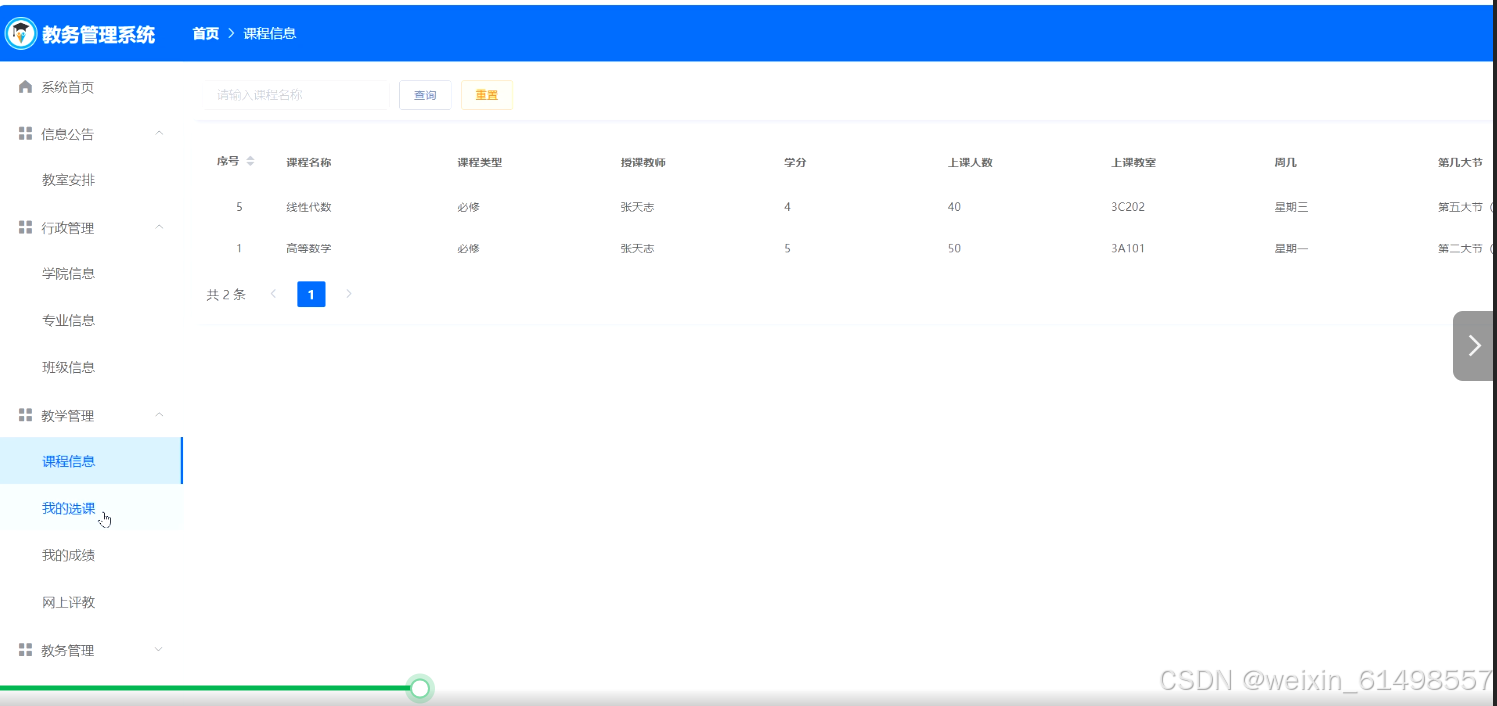Screen dimensions: 1497x706
Task: Click the green progress bar handle
Action: (x=420, y=688)
